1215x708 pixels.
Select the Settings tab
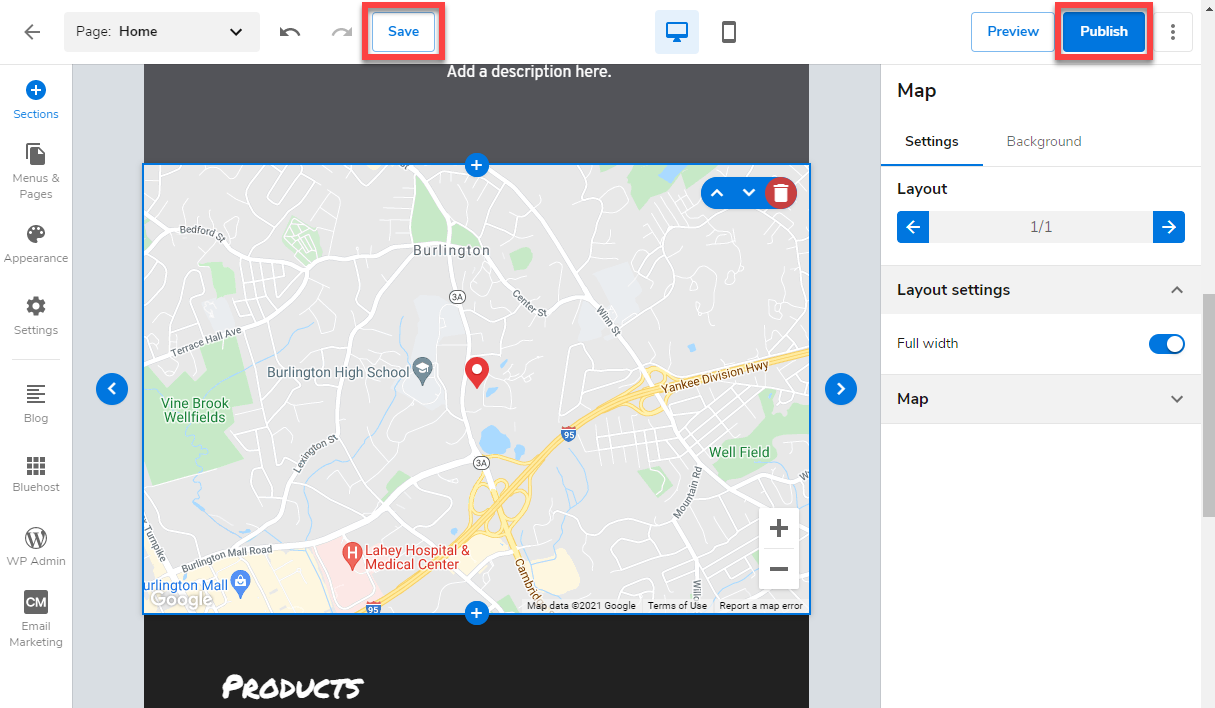[x=932, y=142]
